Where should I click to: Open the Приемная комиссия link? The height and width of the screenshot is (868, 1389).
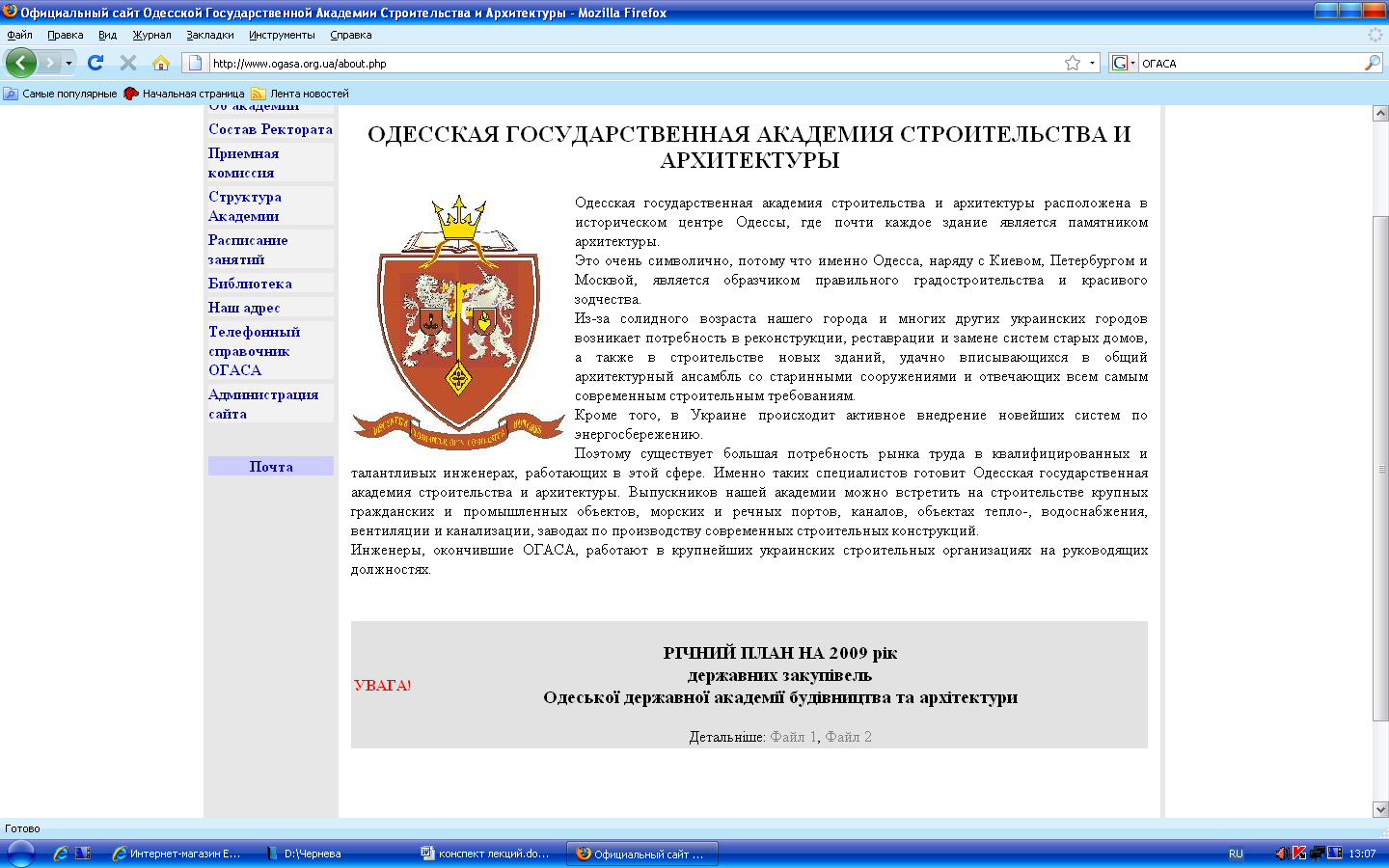243,163
